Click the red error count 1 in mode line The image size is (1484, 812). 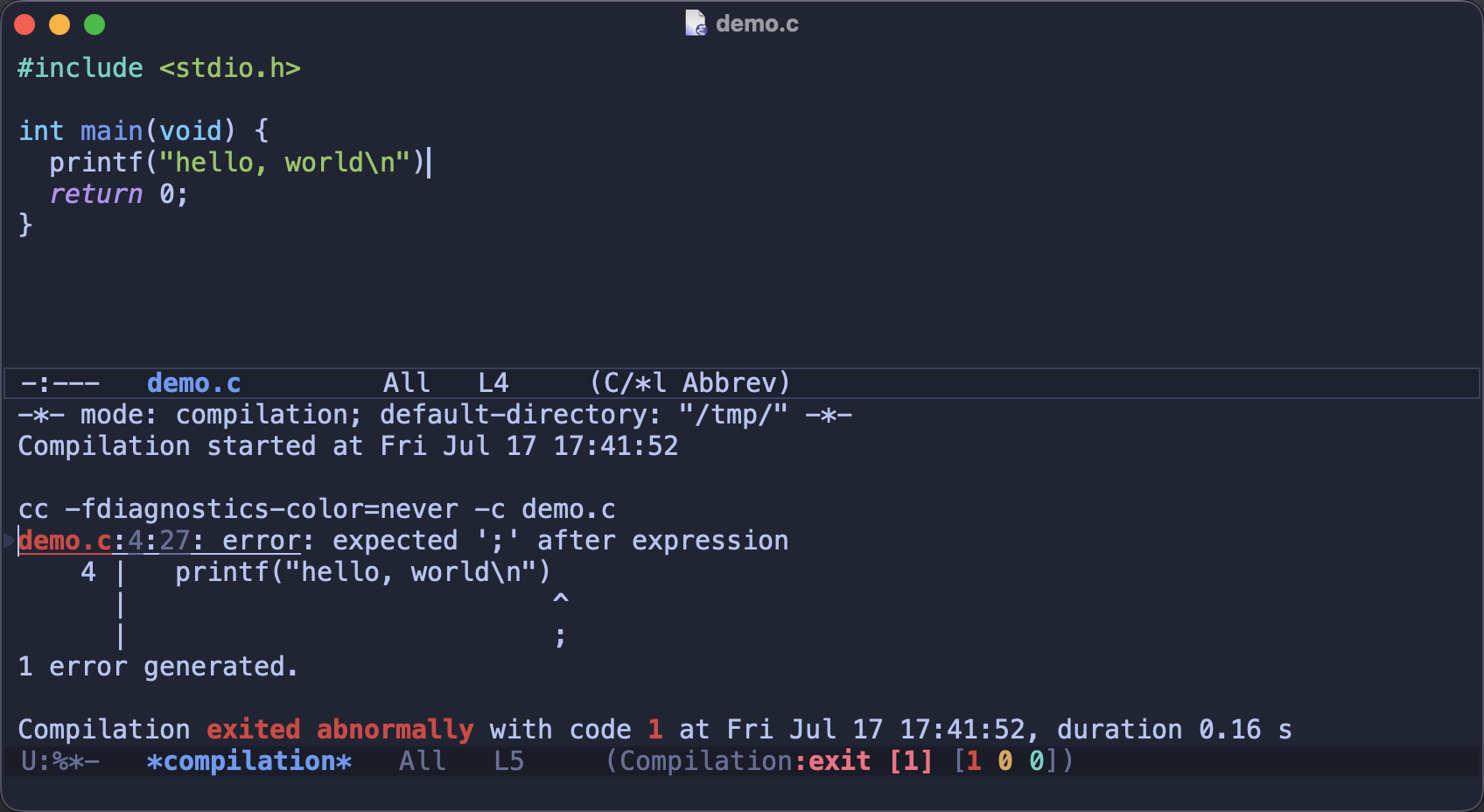point(973,761)
